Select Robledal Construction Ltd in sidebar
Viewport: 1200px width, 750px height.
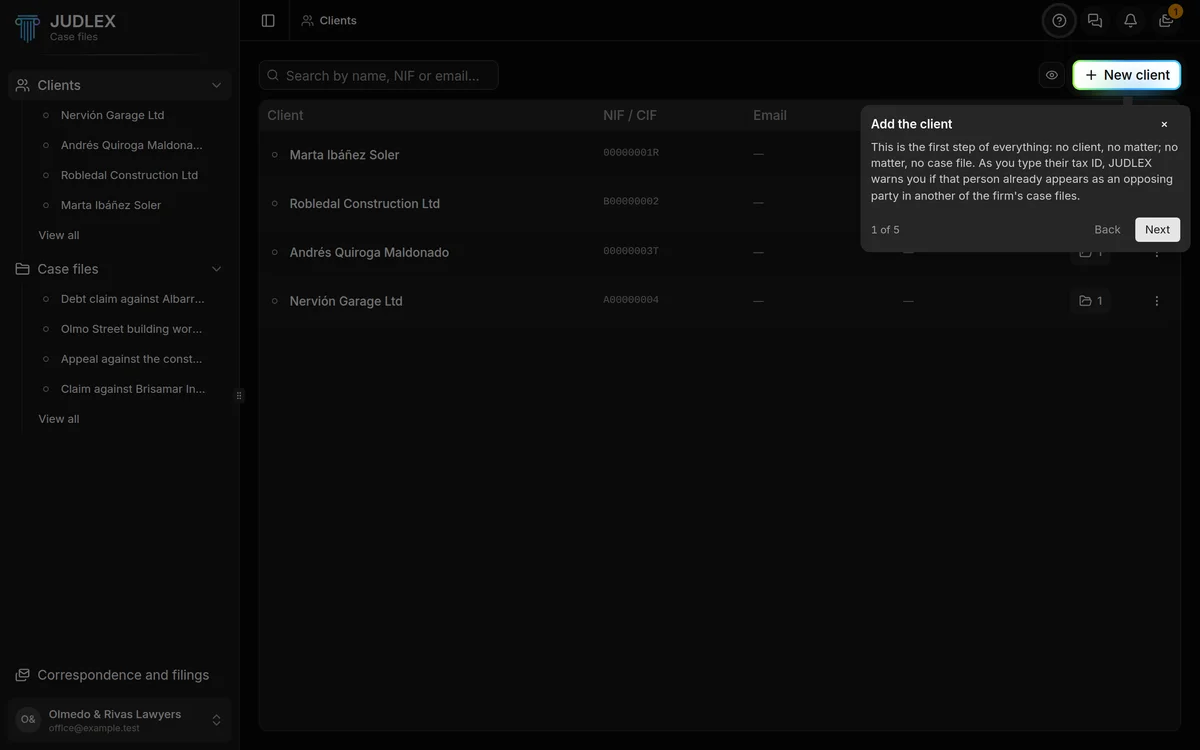(x=131, y=175)
